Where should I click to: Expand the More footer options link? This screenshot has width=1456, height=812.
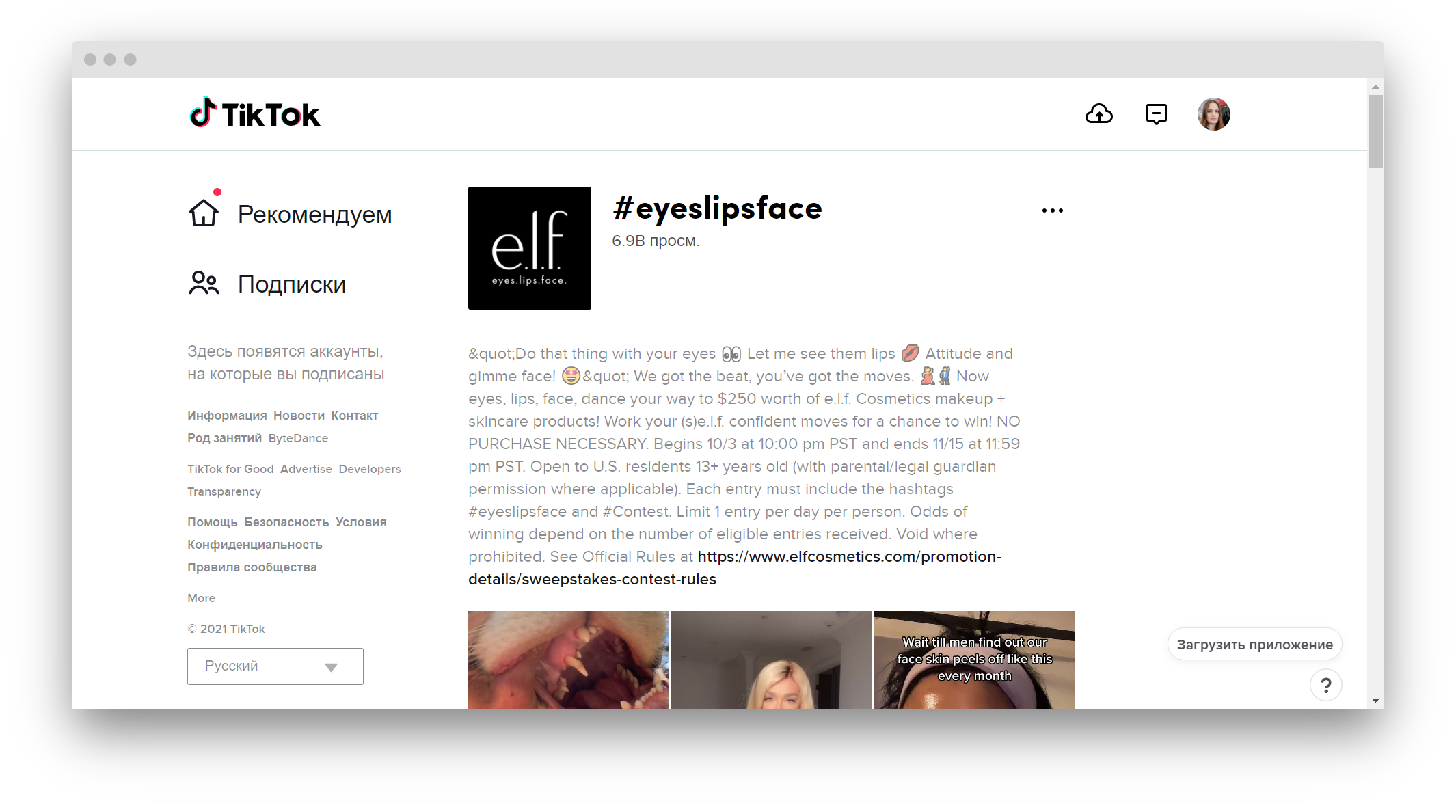201,597
